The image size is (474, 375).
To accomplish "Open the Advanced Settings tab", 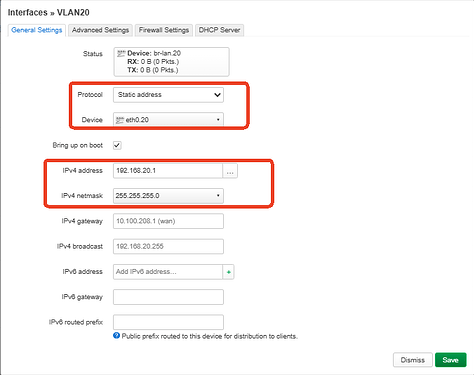I will coord(100,30).
